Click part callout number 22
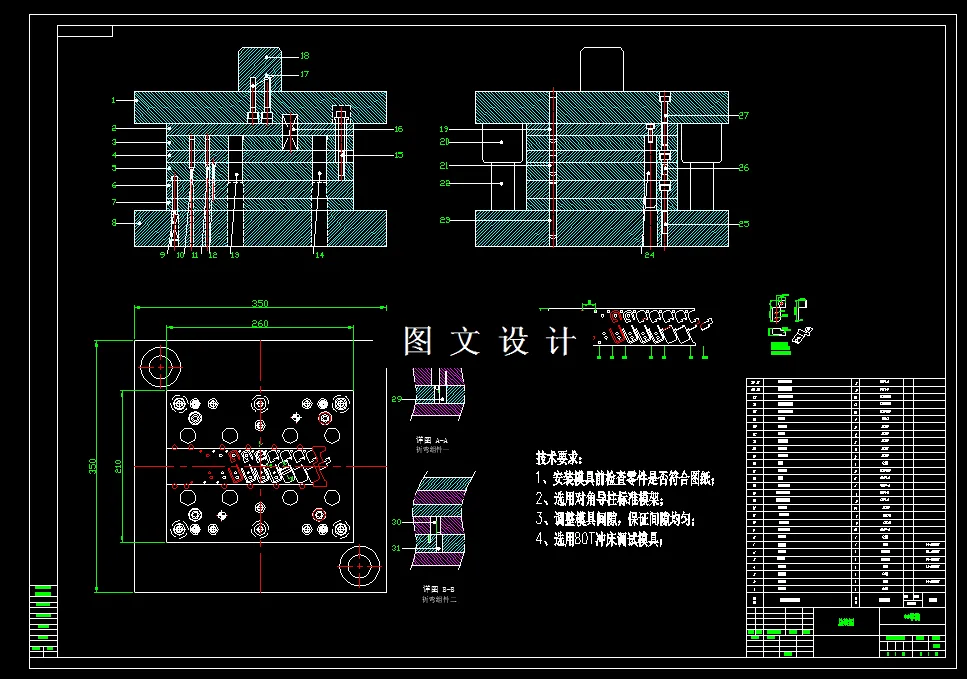 click(x=445, y=183)
